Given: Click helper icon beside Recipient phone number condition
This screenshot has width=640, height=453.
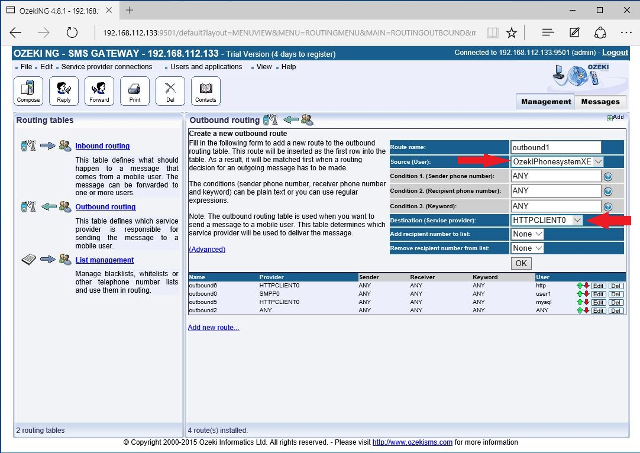Looking at the screenshot, I should 608,191.
